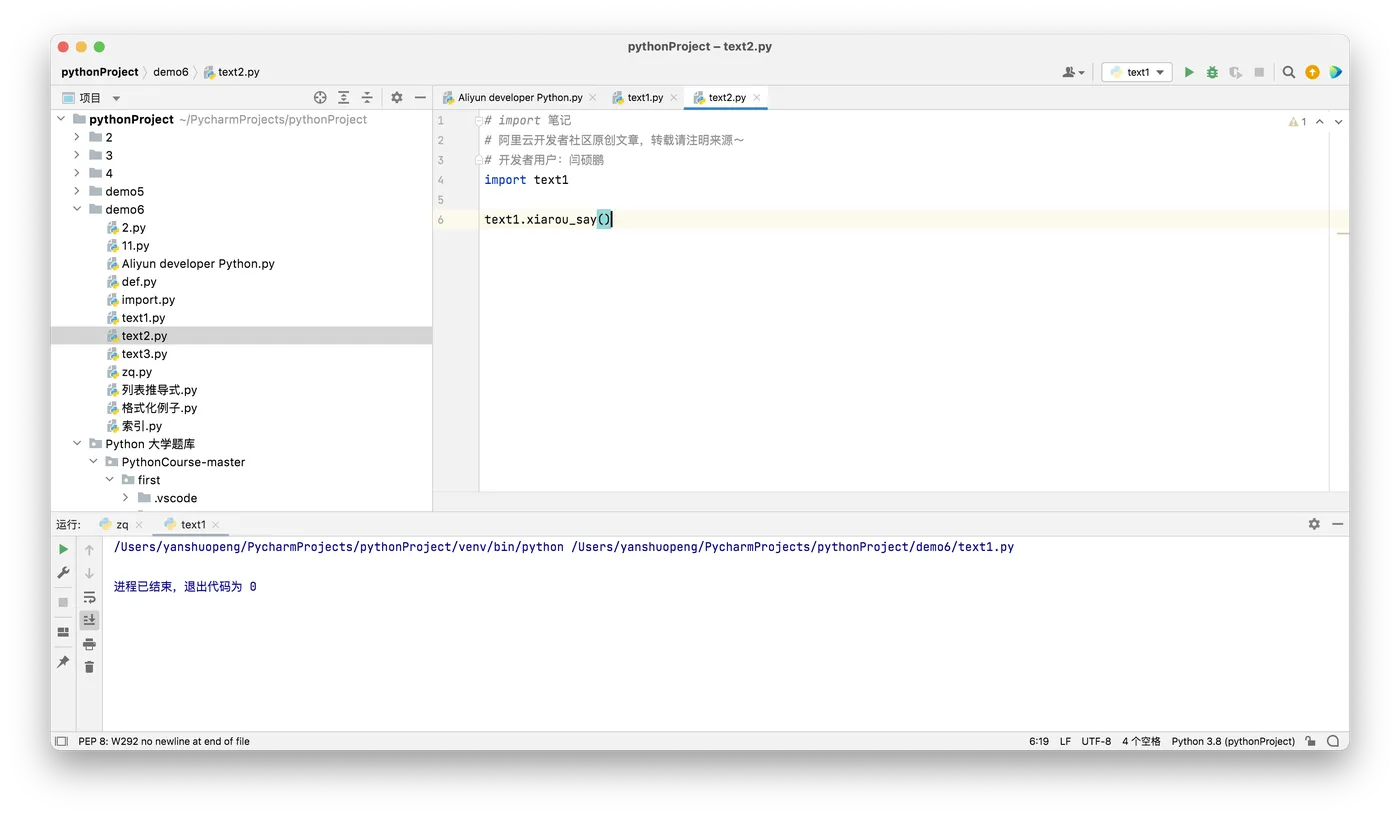The height and width of the screenshot is (817, 1400).
Task: Open the text1 run configuration dropdown
Action: tap(1137, 72)
